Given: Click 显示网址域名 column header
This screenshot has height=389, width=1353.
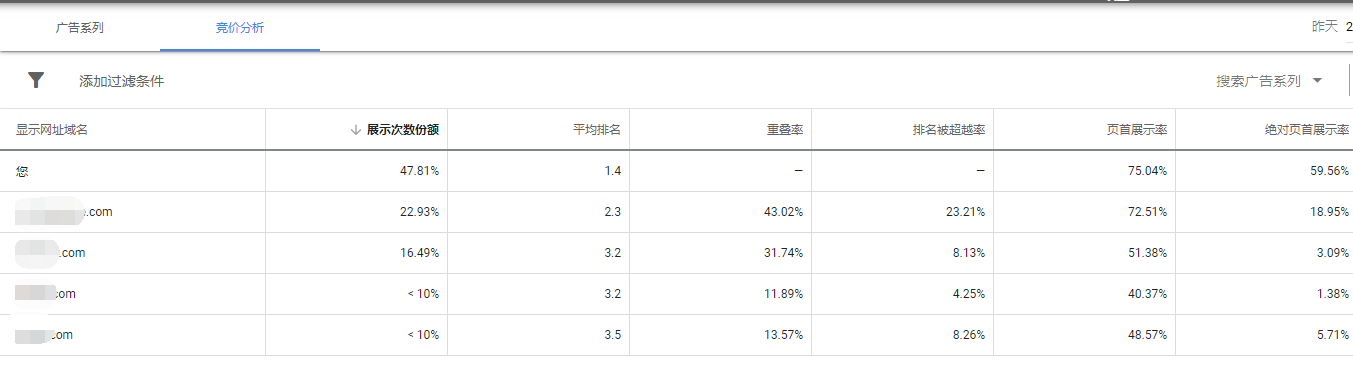Looking at the screenshot, I should (x=52, y=130).
